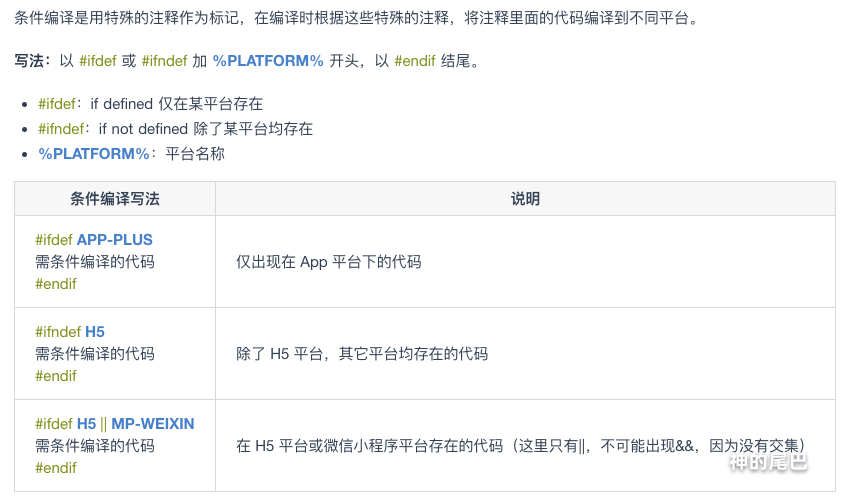The image size is (849, 500).
Task: Click description 仅出现在 App 平台下的代码
Action: pyautogui.click(x=328, y=262)
